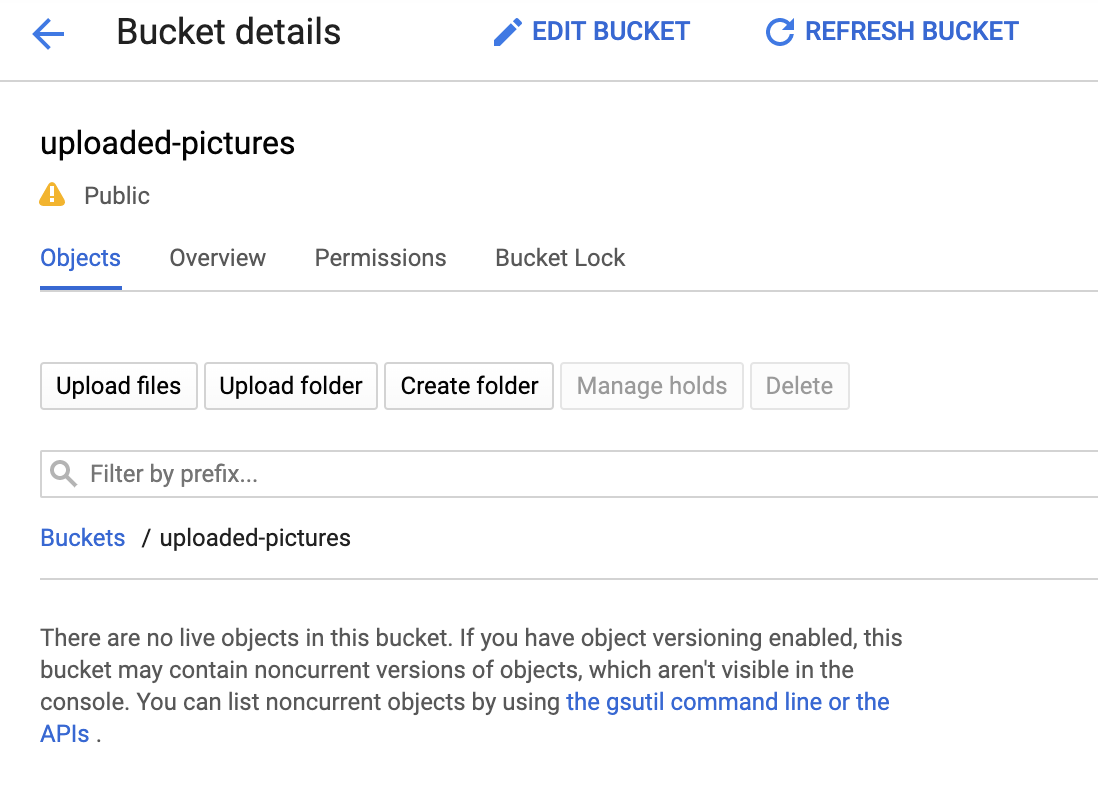The height and width of the screenshot is (796, 1098).
Task: Click the Bucket details page title
Action: coord(229,32)
